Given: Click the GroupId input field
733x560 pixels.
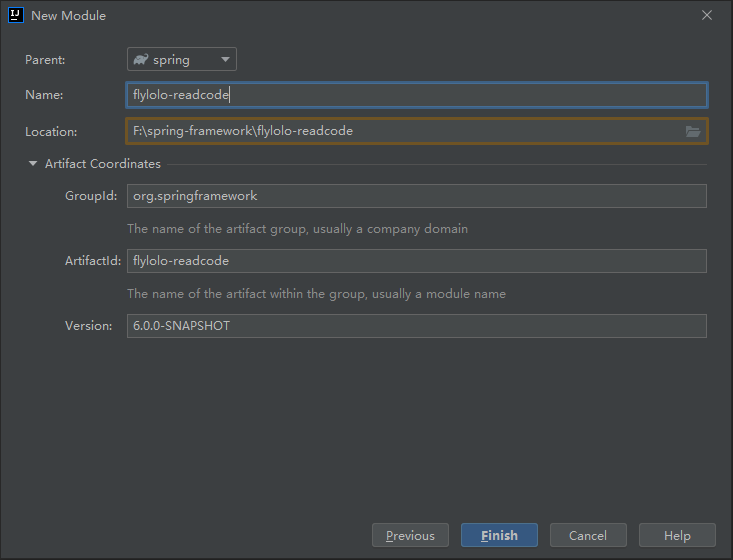Looking at the screenshot, I should [417, 196].
